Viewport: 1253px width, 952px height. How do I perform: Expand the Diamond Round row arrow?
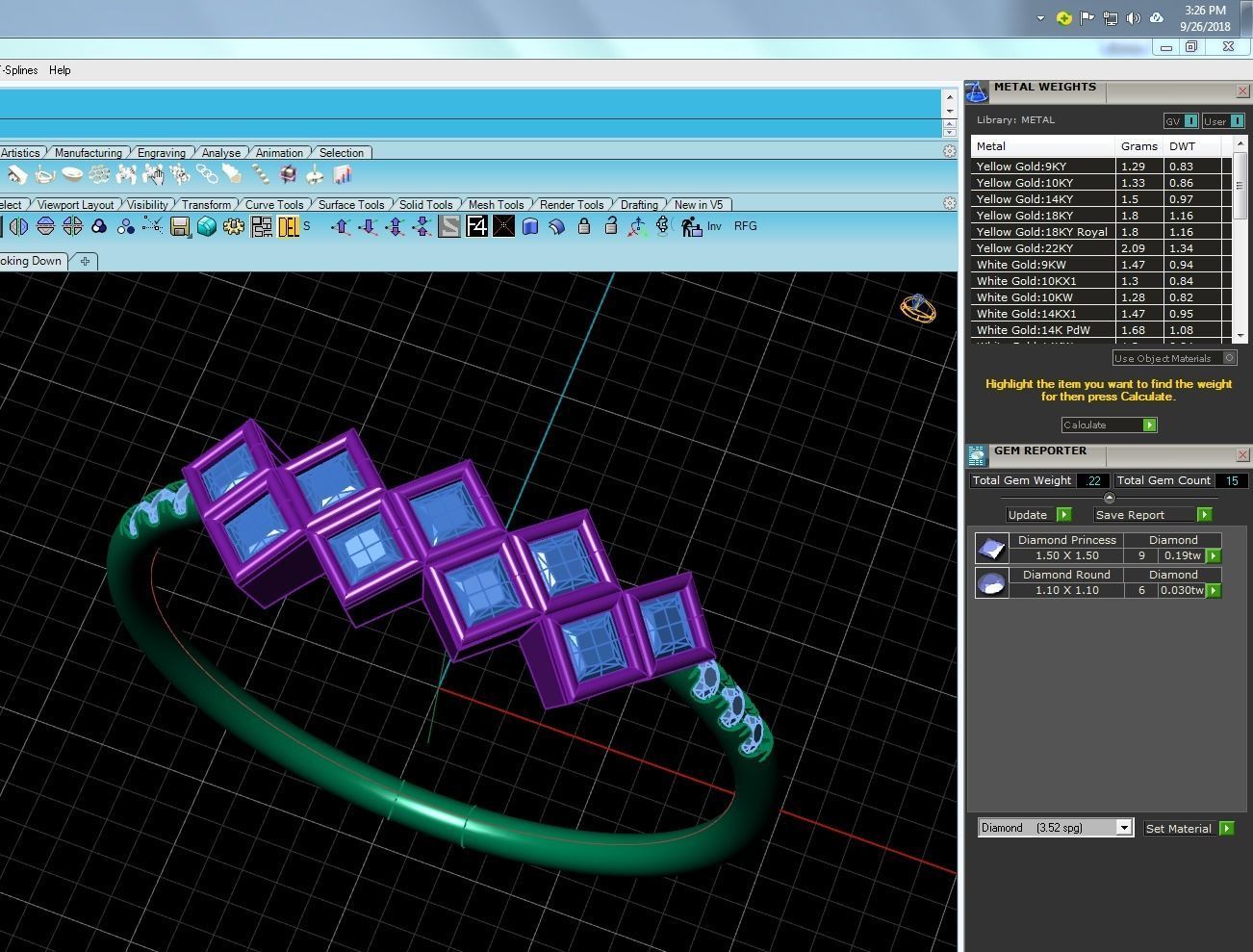point(1214,590)
